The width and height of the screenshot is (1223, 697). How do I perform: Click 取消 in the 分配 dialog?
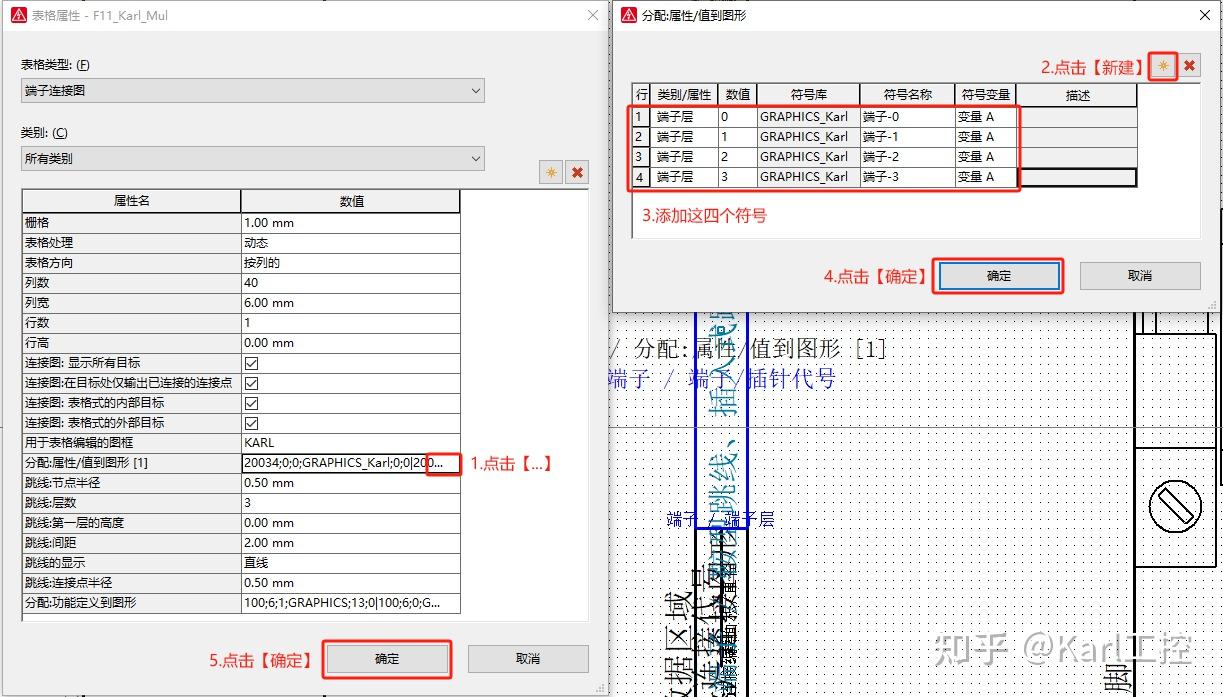(x=1139, y=275)
